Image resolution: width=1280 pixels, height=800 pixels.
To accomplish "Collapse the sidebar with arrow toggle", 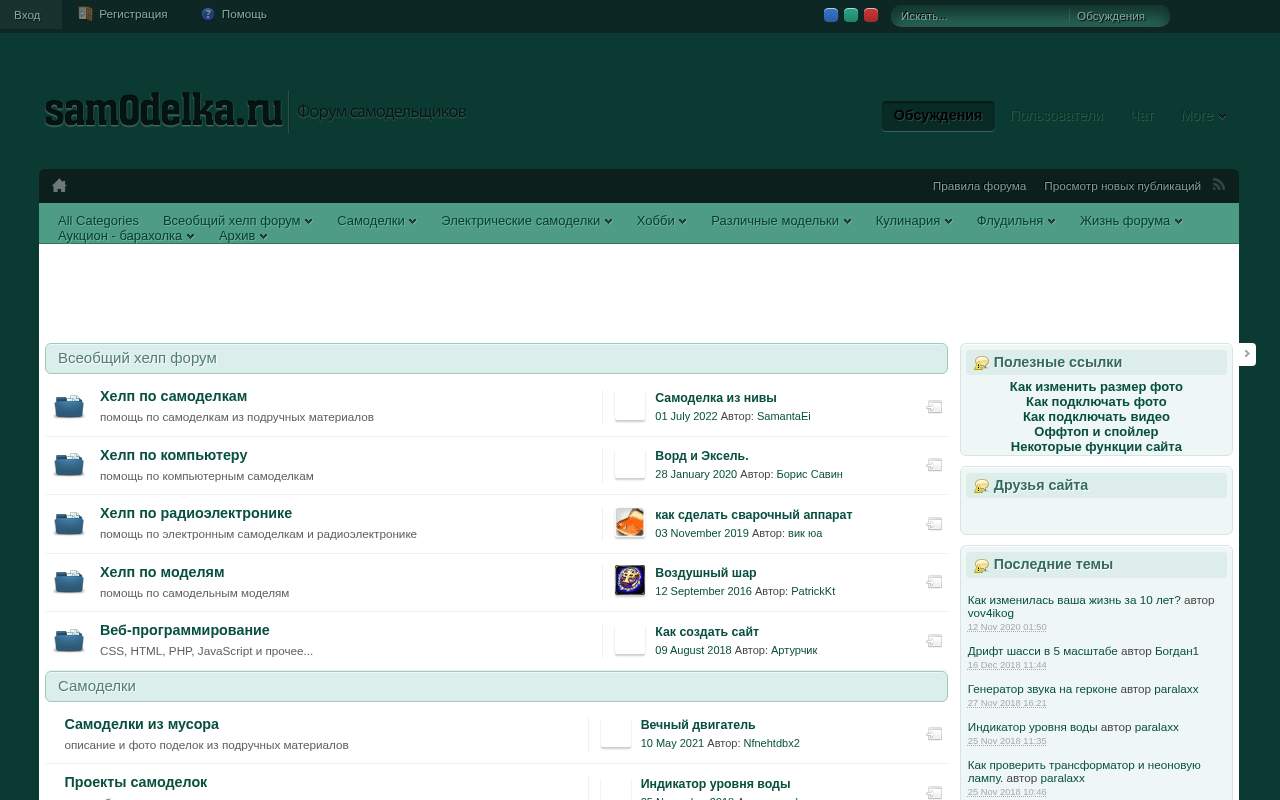I will tap(1246, 354).
